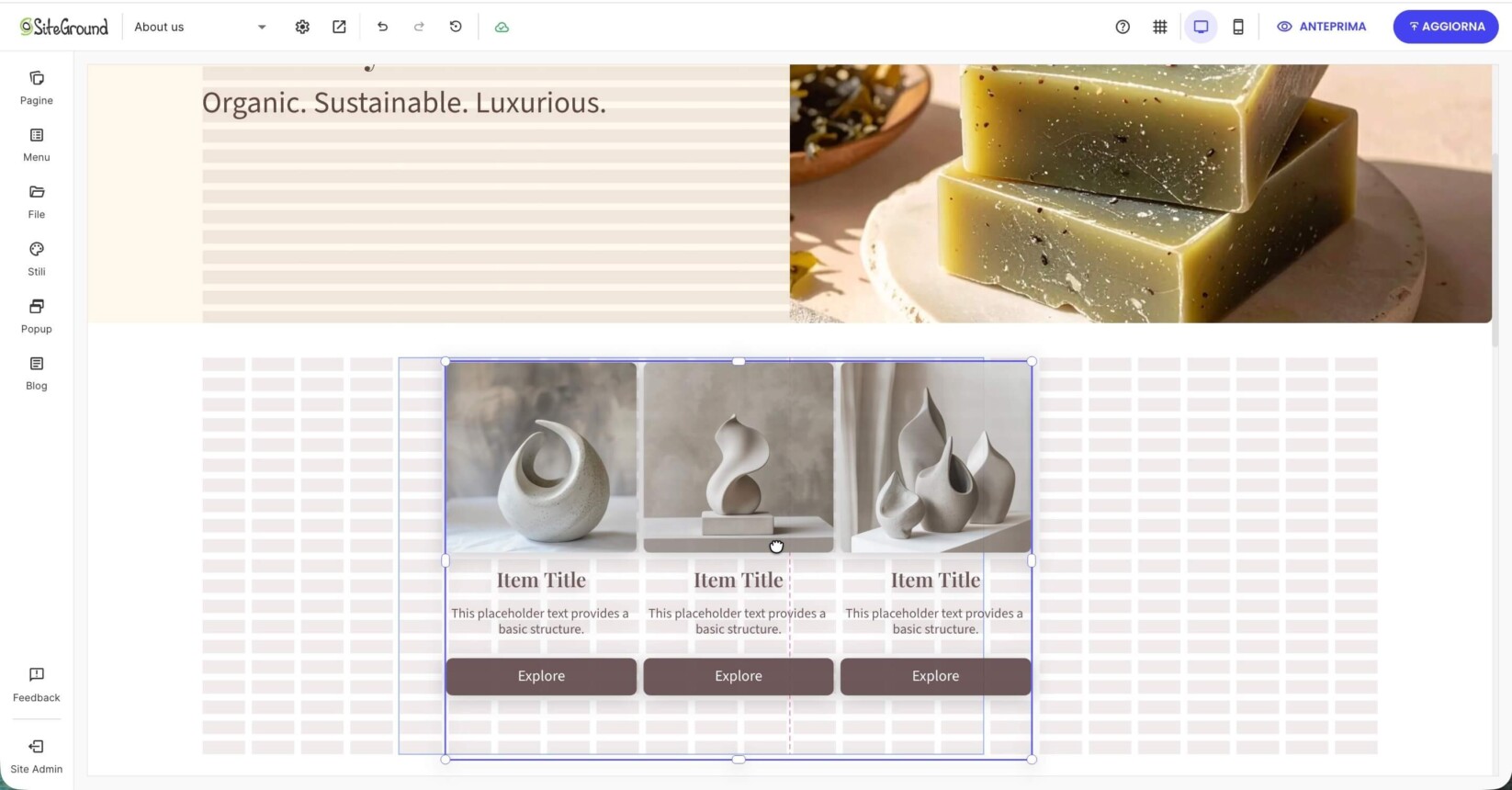Switch to desktop view
Viewport: 1512px width, 790px height.
[1201, 27]
